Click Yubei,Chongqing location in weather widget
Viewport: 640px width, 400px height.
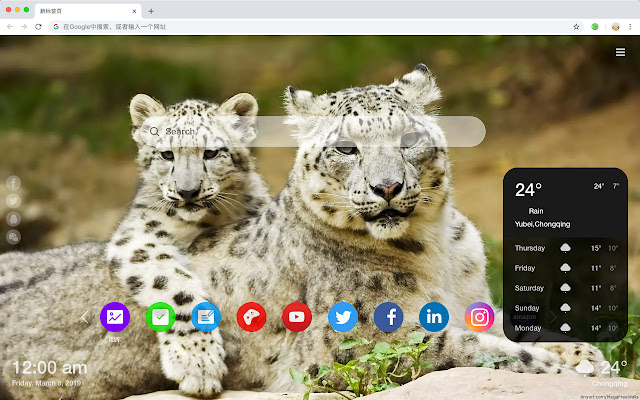[542, 224]
